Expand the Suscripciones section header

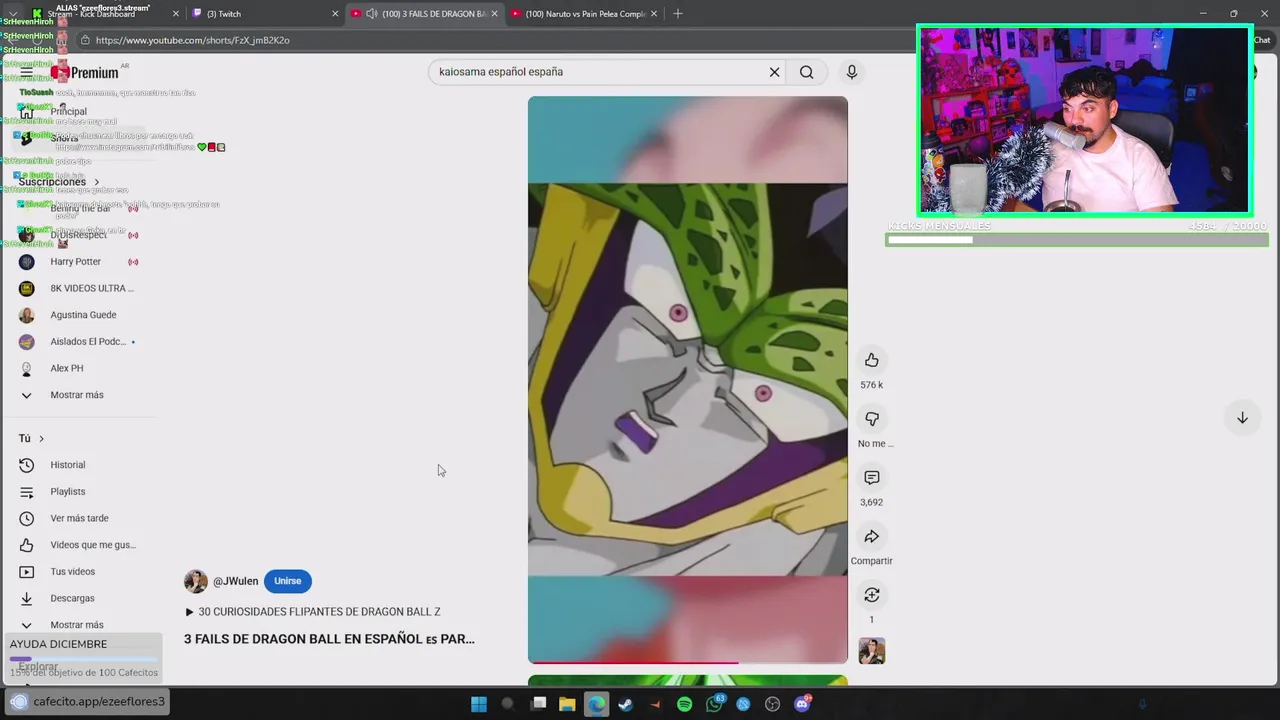59,182
